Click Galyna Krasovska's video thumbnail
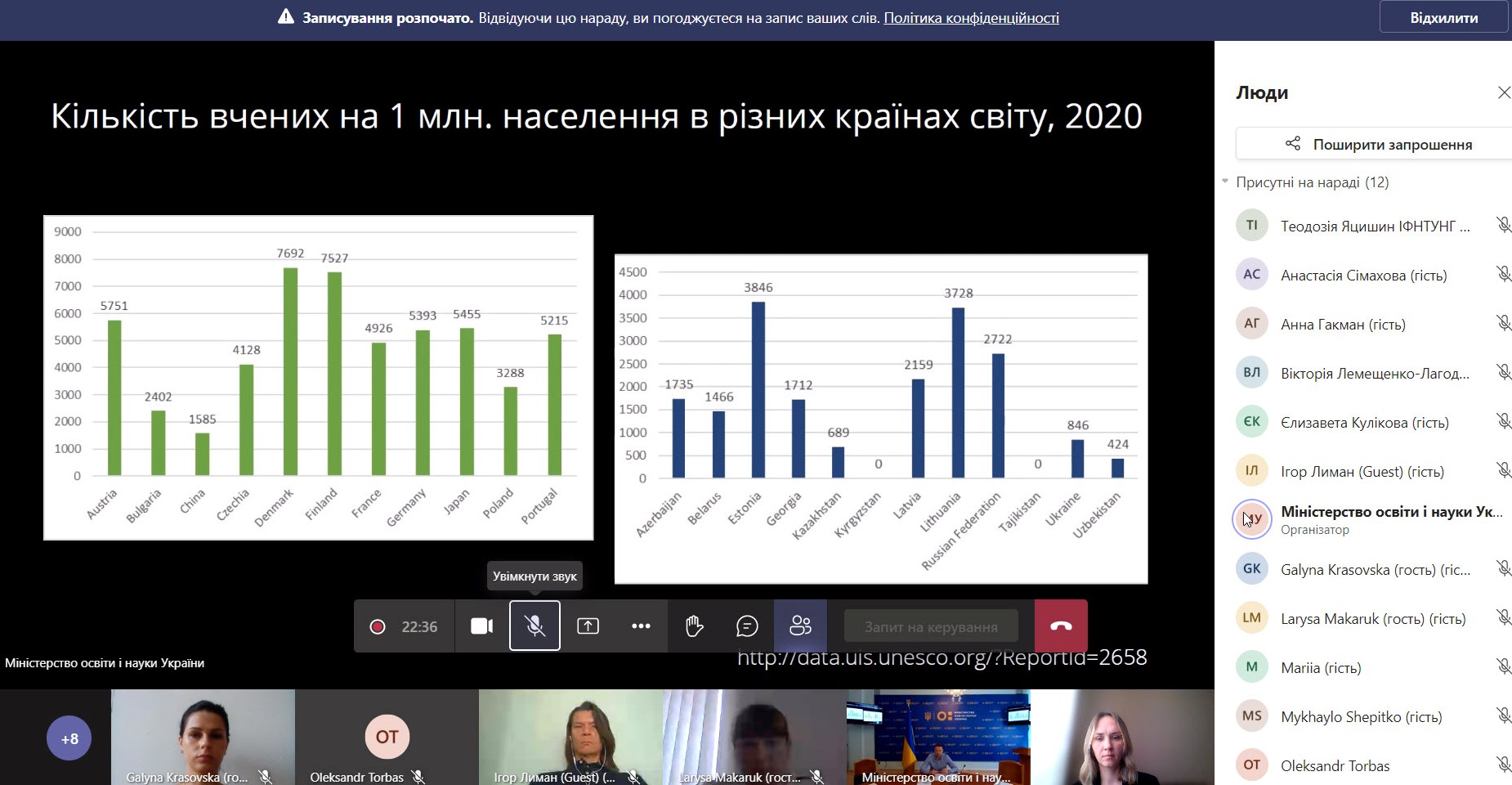 pyautogui.click(x=203, y=736)
